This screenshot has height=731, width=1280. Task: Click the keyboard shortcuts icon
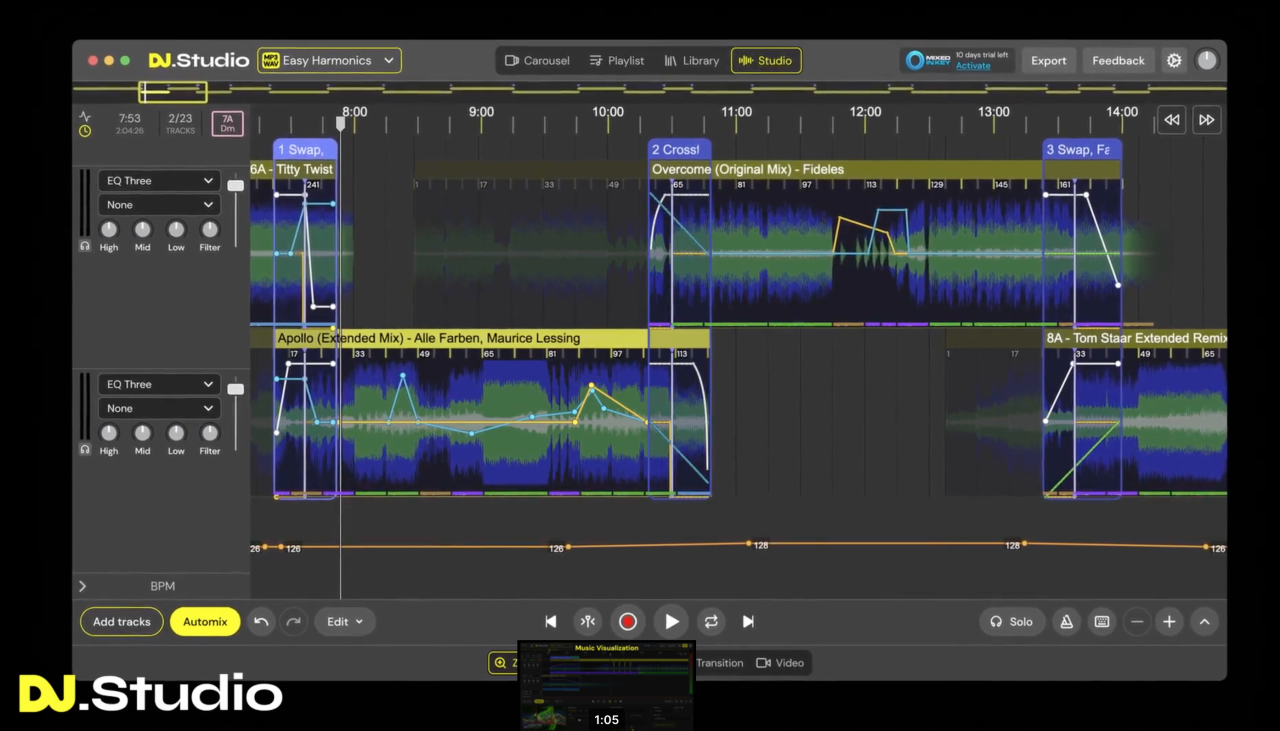[1102, 621]
